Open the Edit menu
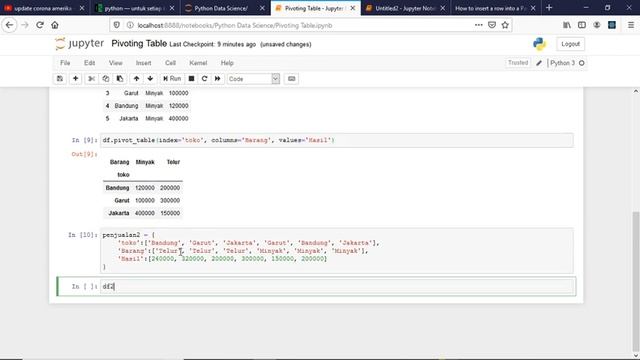640x360 pixels. (x=89, y=63)
